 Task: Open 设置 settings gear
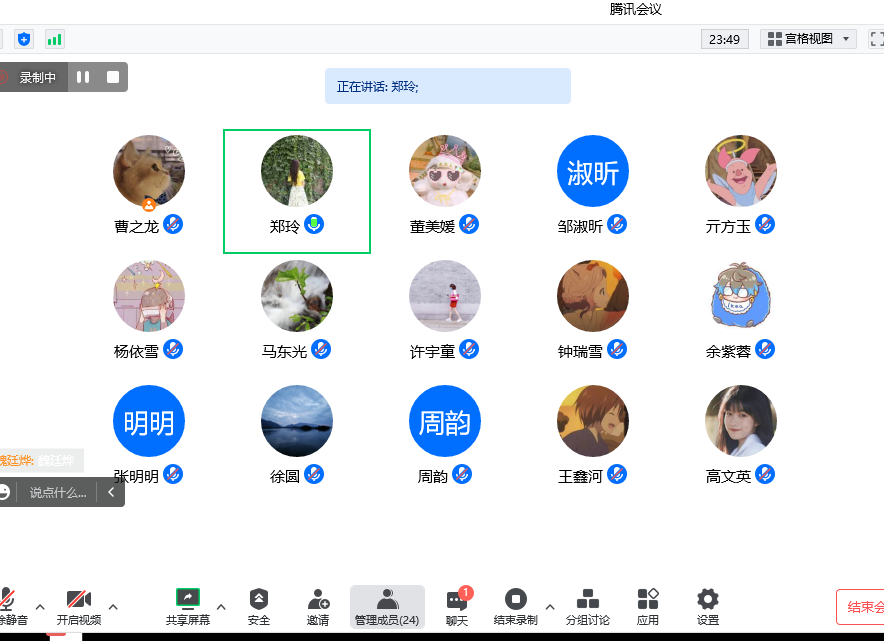coord(708,606)
